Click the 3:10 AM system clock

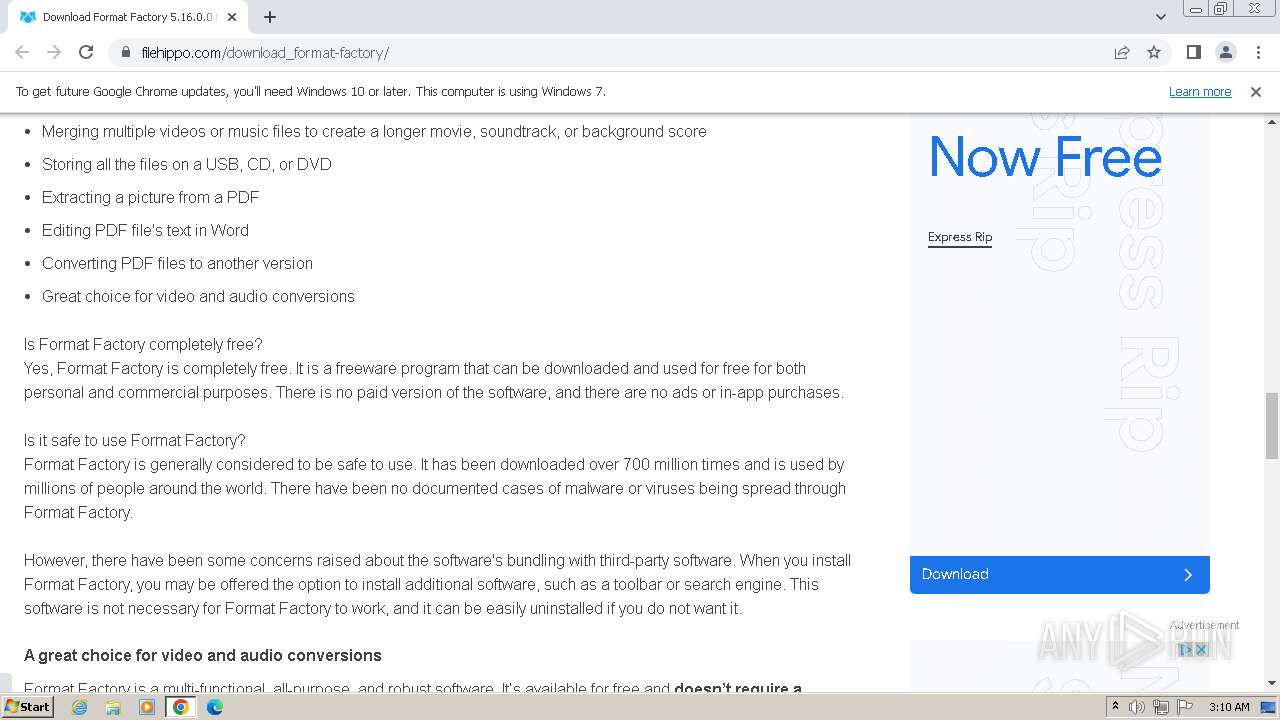point(1229,707)
